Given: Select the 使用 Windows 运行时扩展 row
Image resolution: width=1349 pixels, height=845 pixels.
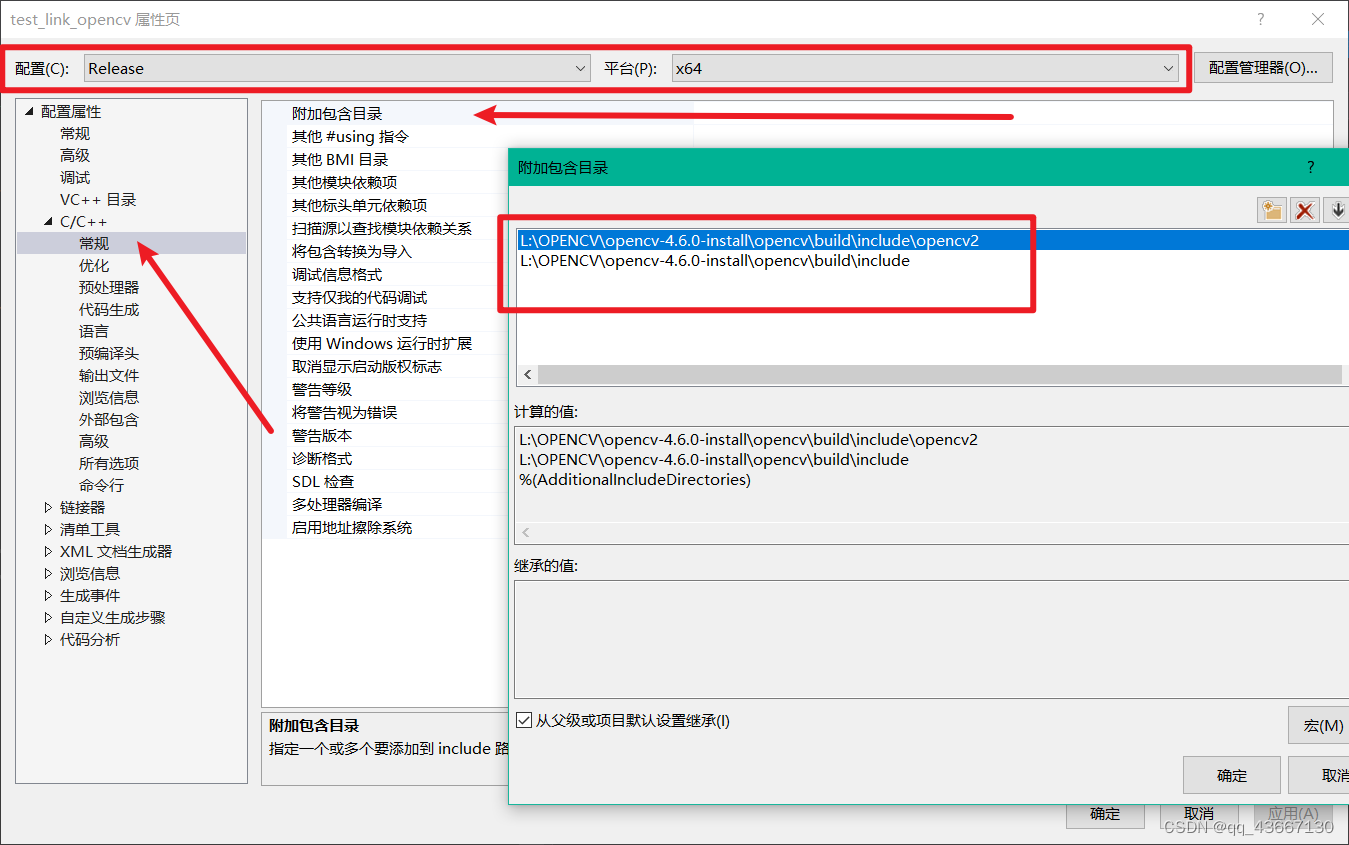Looking at the screenshot, I should pos(384,343).
